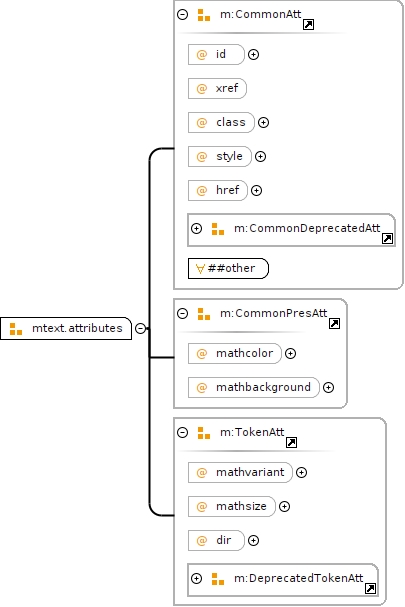This screenshot has width=405, height=607.
Task: Click the m:CommonPresAtt reference arrow icon
Action: (x=334, y=324)
